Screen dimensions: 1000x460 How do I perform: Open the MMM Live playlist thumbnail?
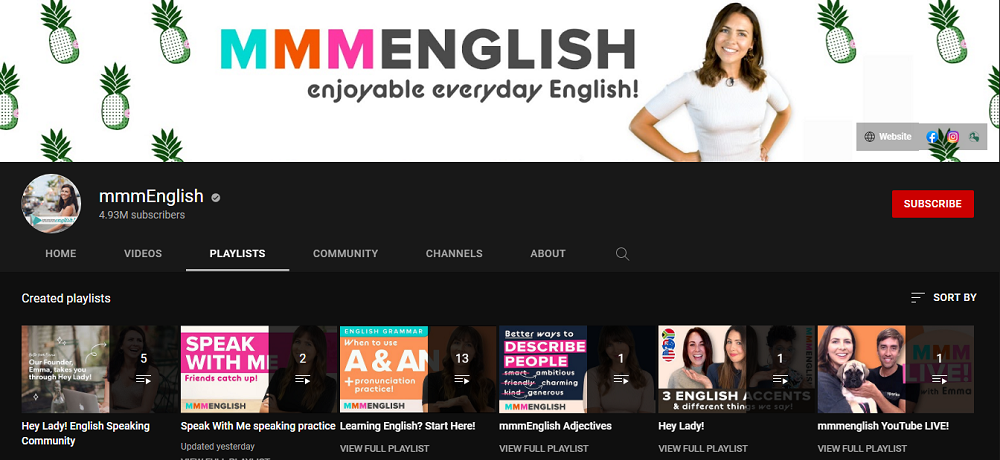[x=895, y=369]
